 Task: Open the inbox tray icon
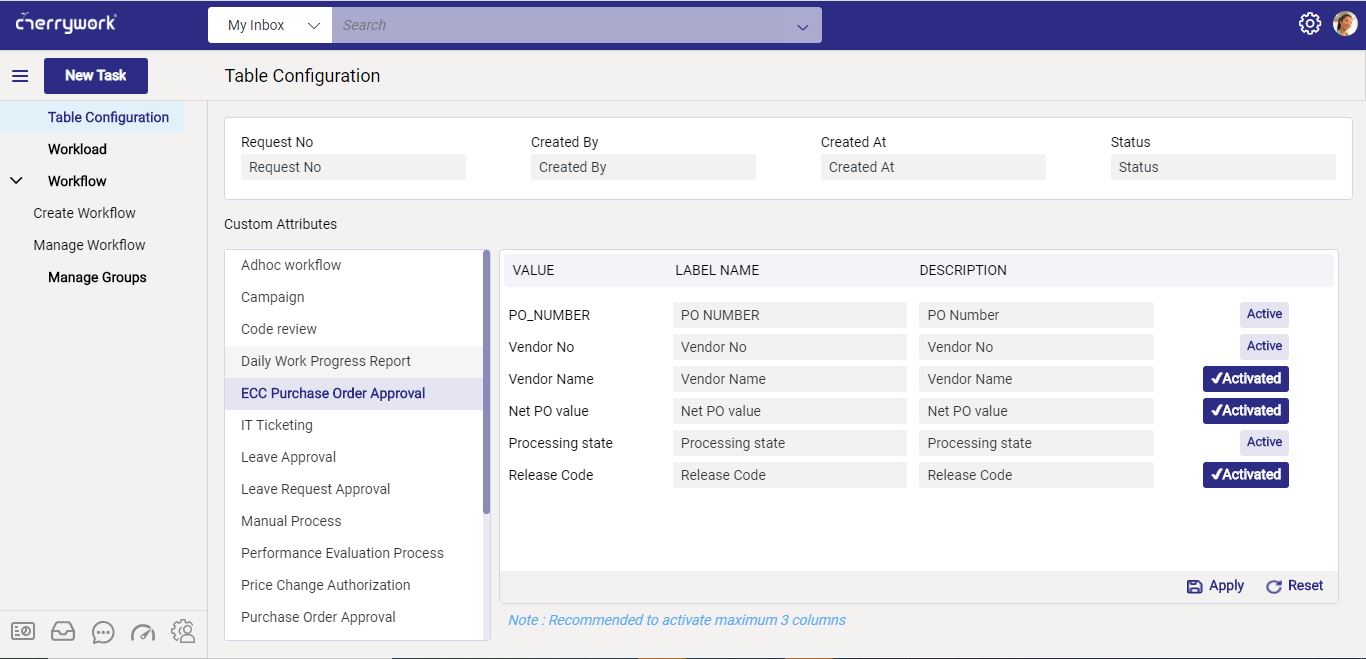click(63, 631)
